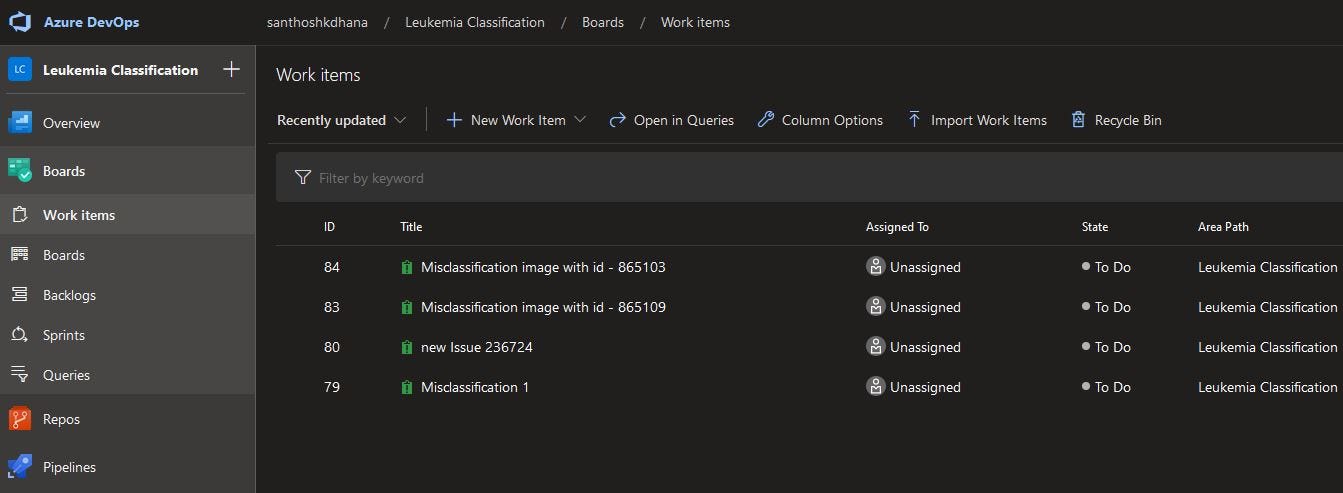This screenshot has height=493, width=1343.
Task: Click To Do state in row 83
Action: pos(1106,307)
